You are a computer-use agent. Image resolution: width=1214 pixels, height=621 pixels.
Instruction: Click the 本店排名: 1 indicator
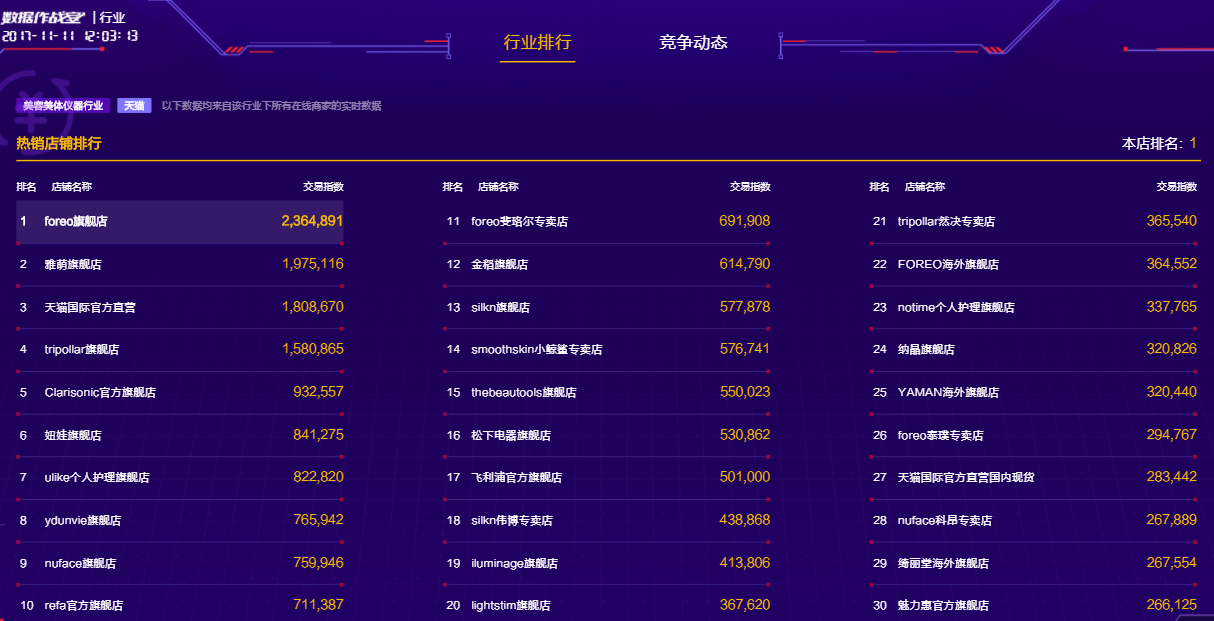[x=1159, y=144]
